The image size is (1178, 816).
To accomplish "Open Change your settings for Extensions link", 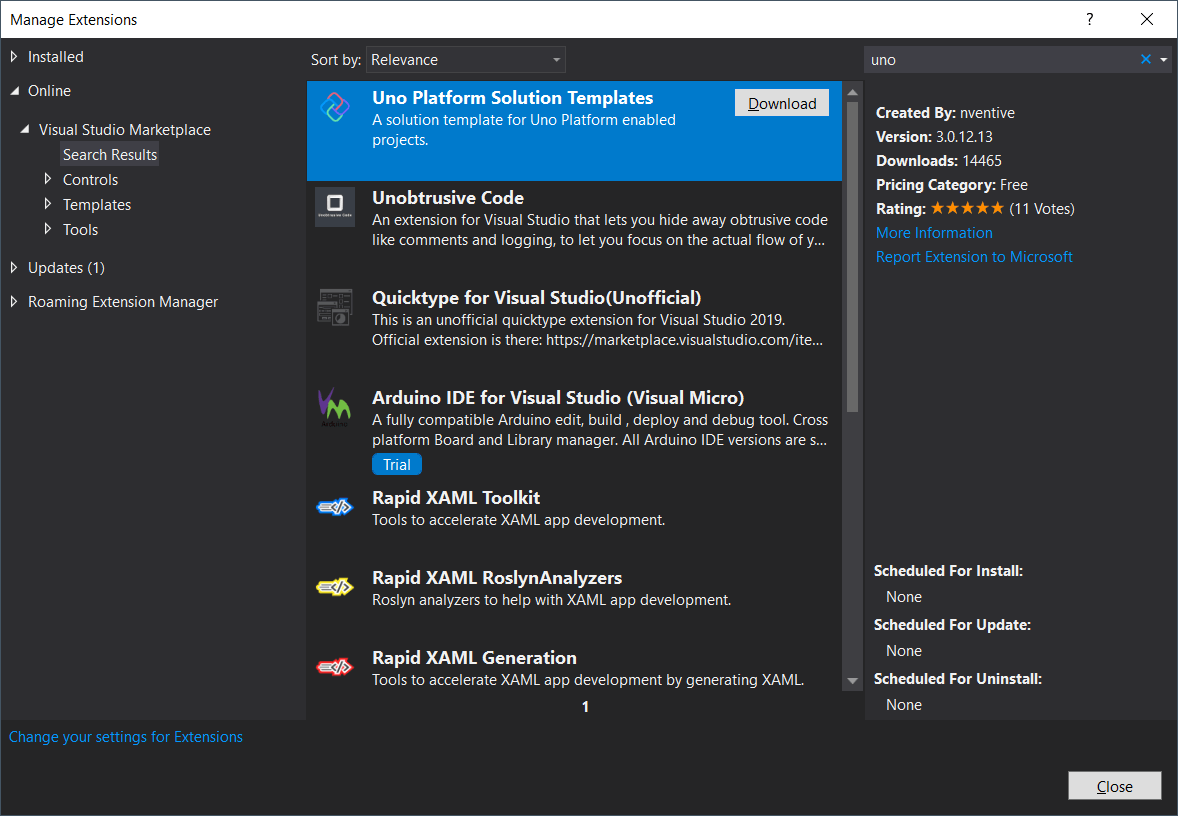I will 125,737.
